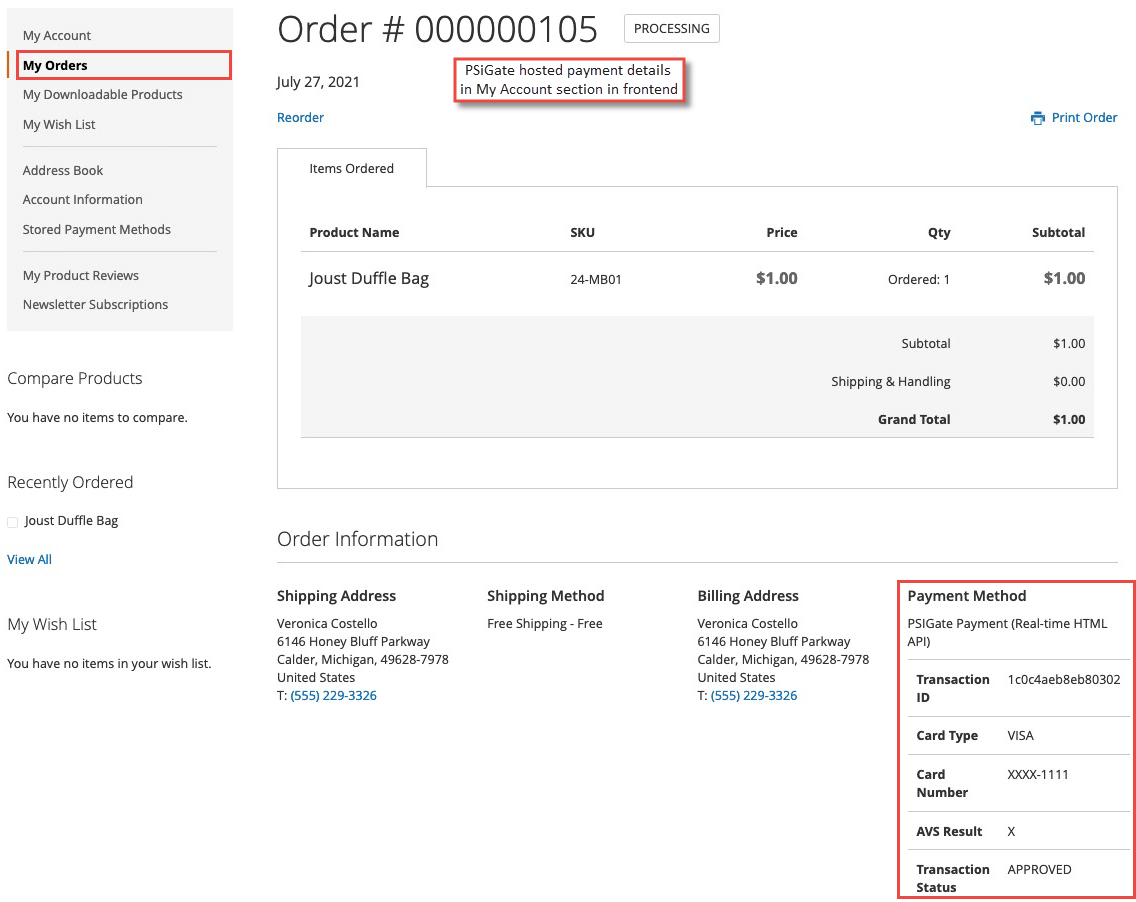
Task: Call the shipping address phone number link
Action: (333, 695)
